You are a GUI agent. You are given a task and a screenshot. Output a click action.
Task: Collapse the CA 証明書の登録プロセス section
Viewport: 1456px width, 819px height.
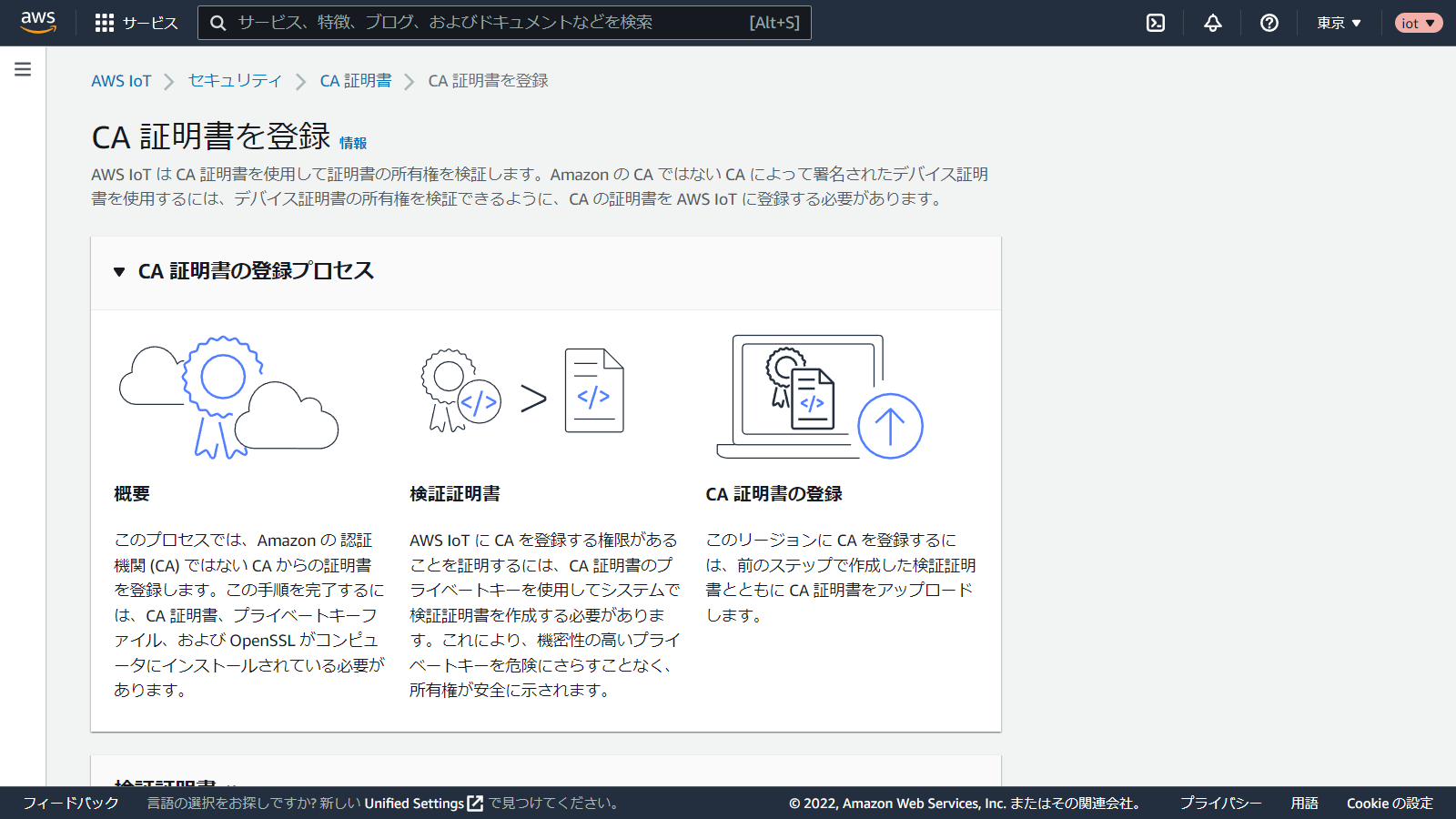(x=119, y=271)
